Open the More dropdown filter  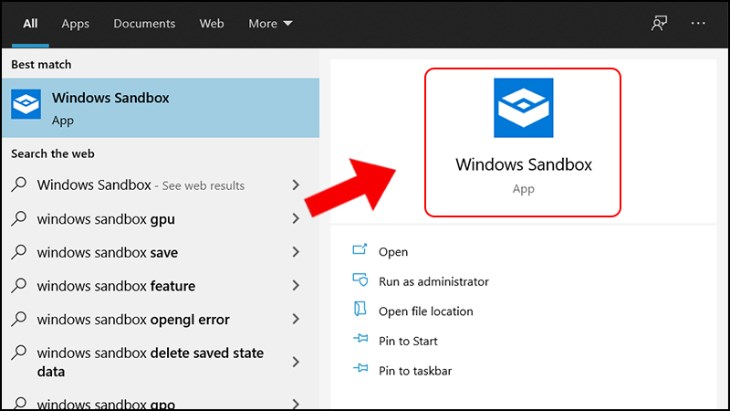[270, 23]
